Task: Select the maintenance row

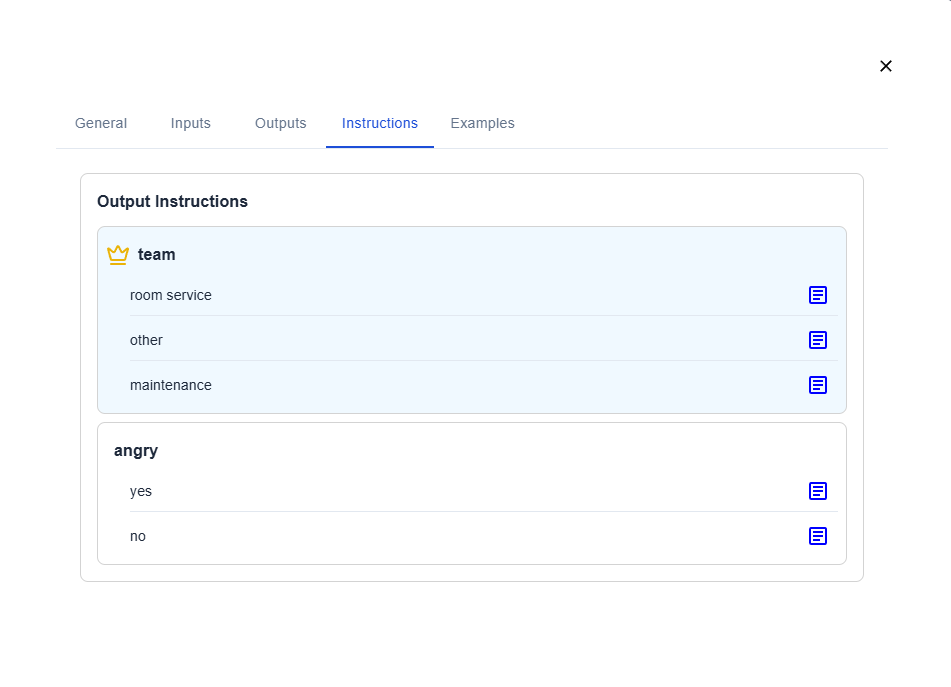Action: point(483,385)
